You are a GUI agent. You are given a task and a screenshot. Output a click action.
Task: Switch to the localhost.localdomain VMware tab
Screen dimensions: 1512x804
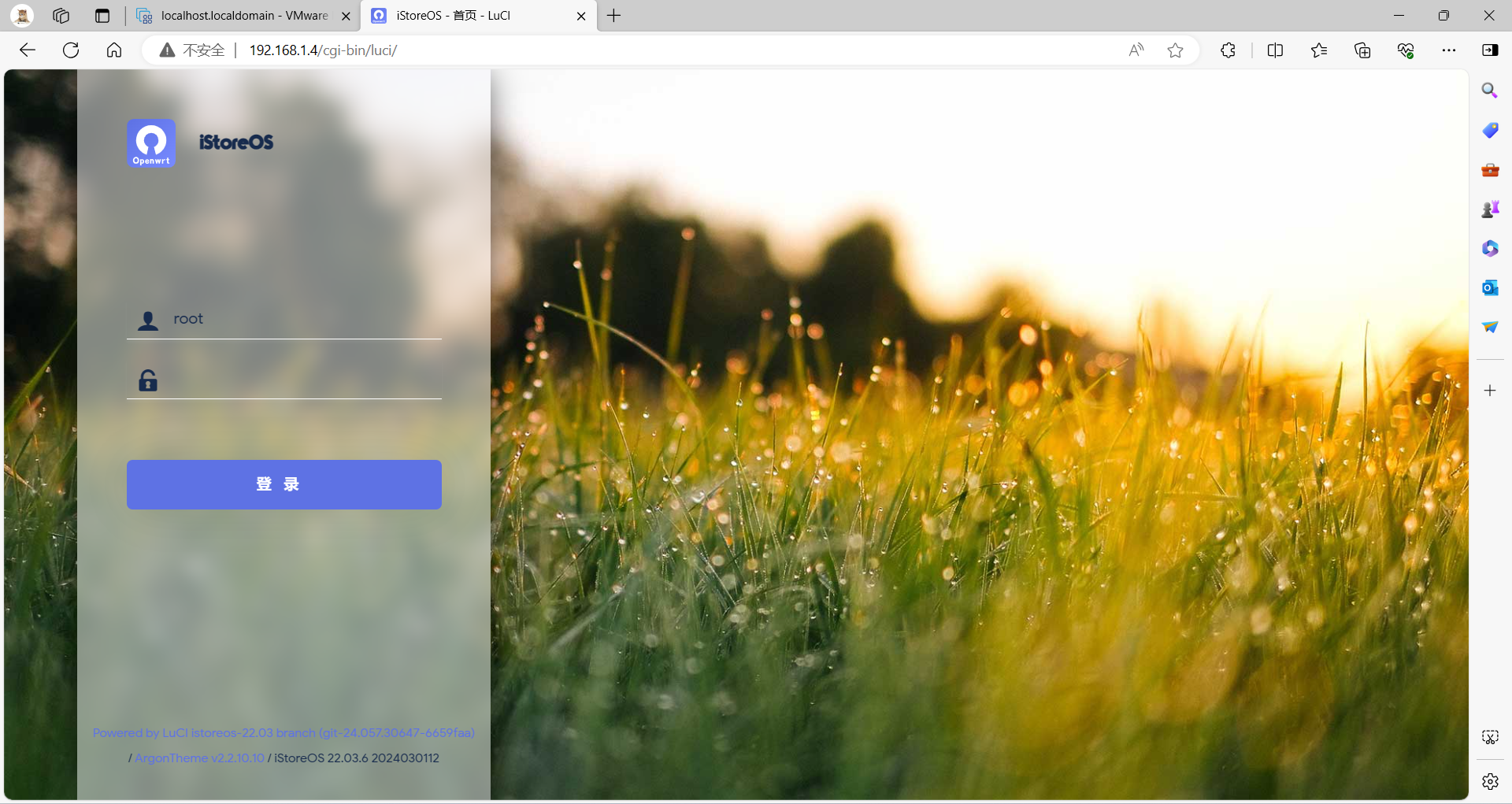pyautogui.click(x=244, y=16)
